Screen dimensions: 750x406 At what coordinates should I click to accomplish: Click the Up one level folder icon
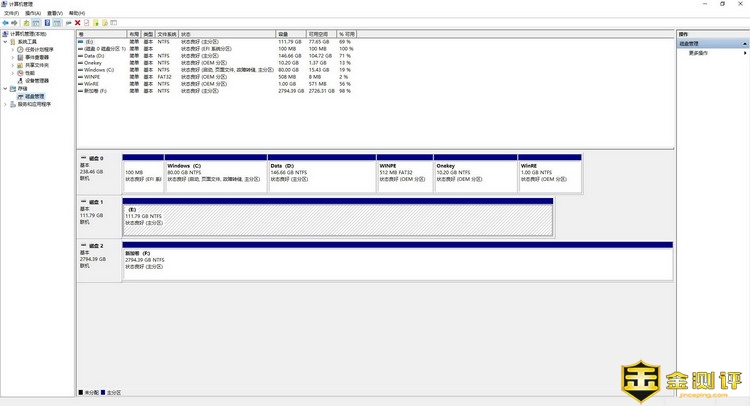click(x=27, y=22)
